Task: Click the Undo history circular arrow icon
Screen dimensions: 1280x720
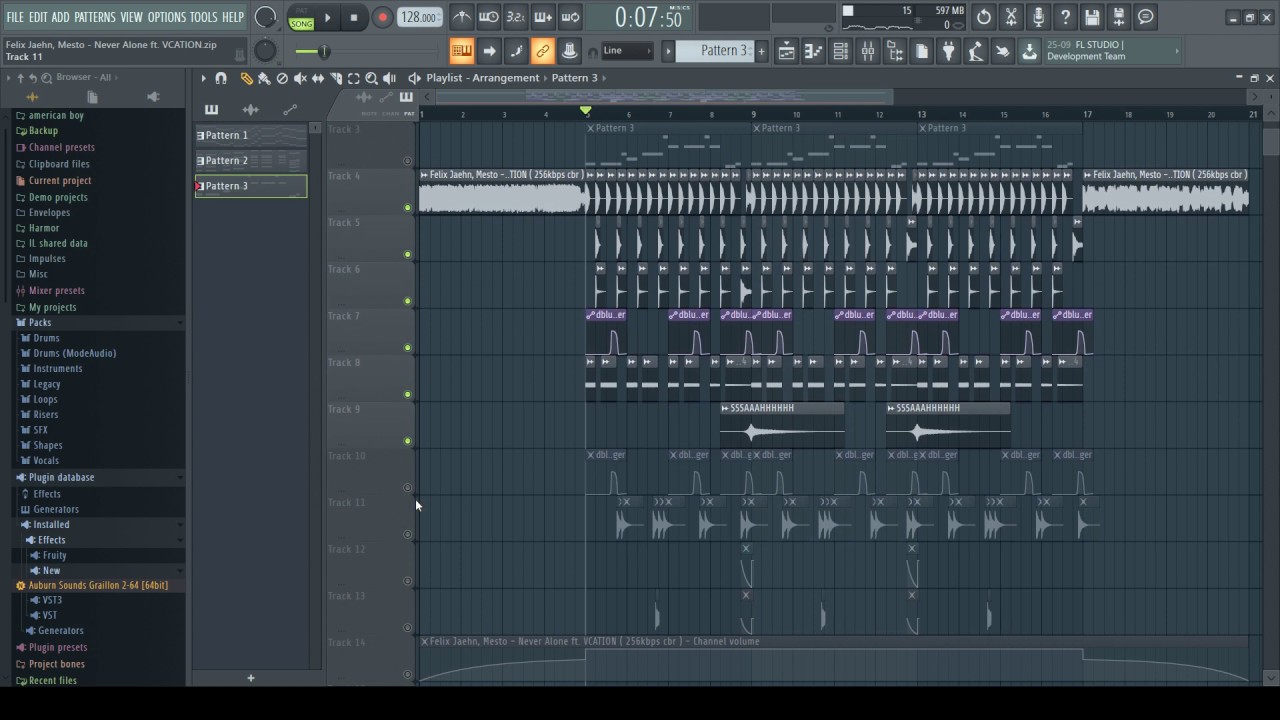Action: [x=984, y=17]
